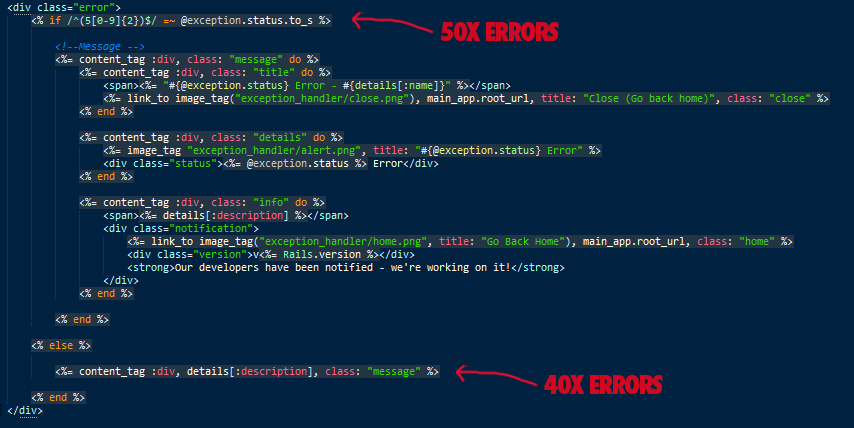Click the else keyword line
The height and width of the screenshot is (428, 854).
coord(61,345)
